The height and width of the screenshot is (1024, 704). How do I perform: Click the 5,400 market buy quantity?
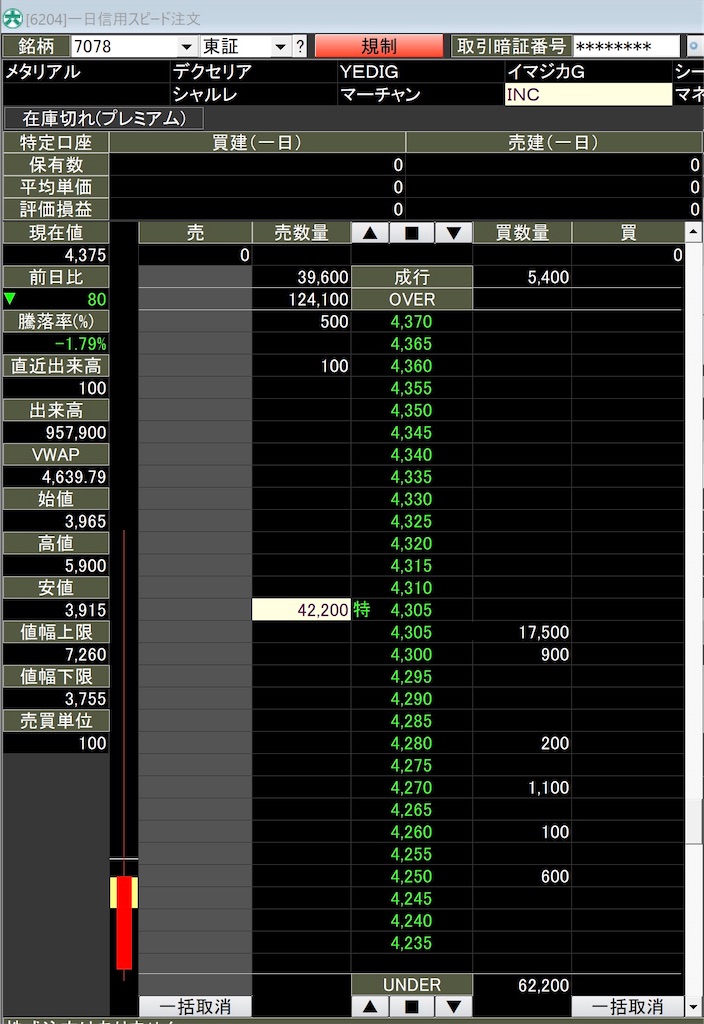[x=522, y=277]
